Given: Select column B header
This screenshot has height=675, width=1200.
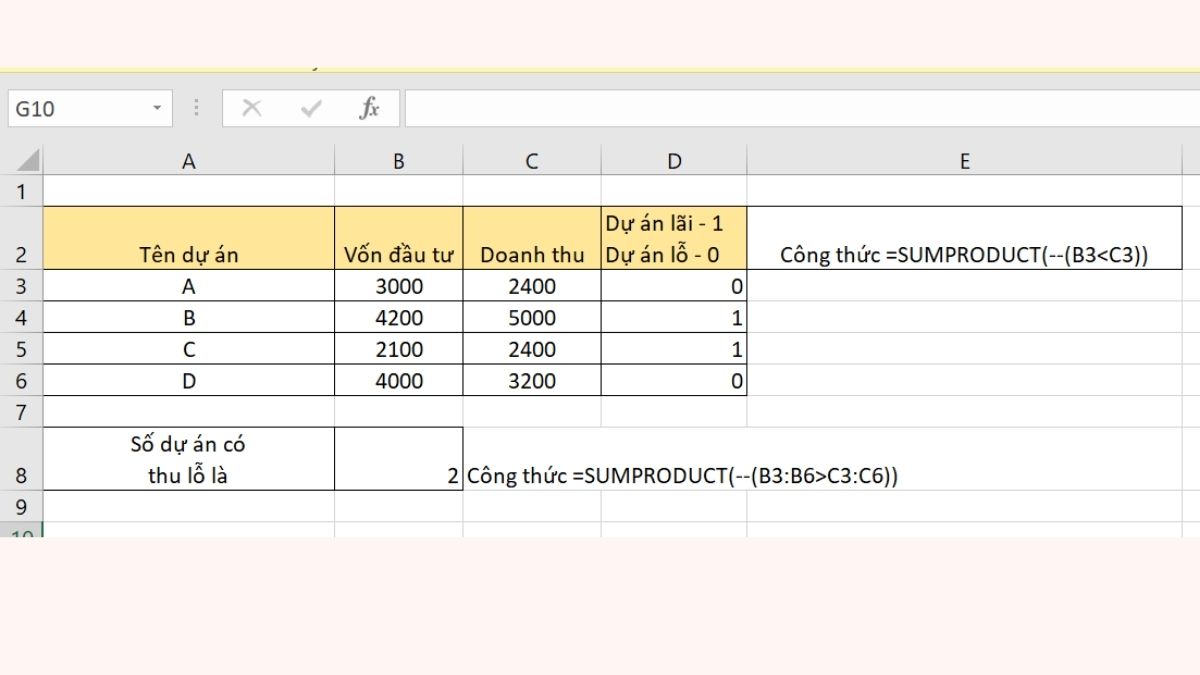Looking at the screenshot, I should click(x=399, y=161).
